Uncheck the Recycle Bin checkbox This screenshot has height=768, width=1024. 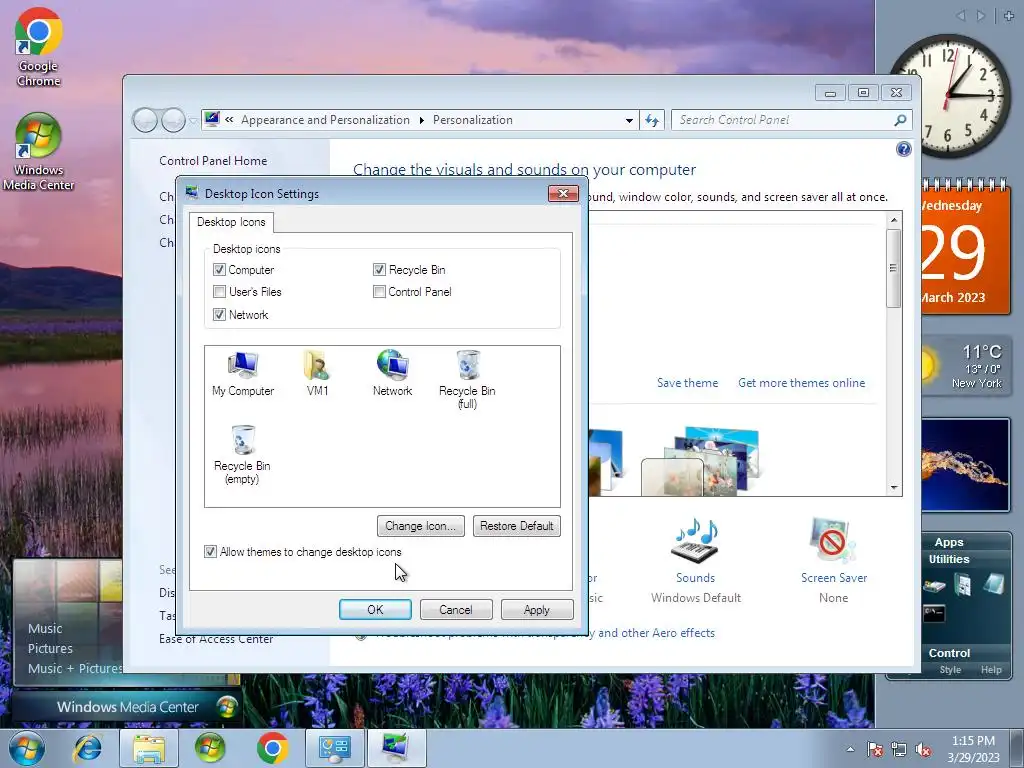(x=379, y=270)
